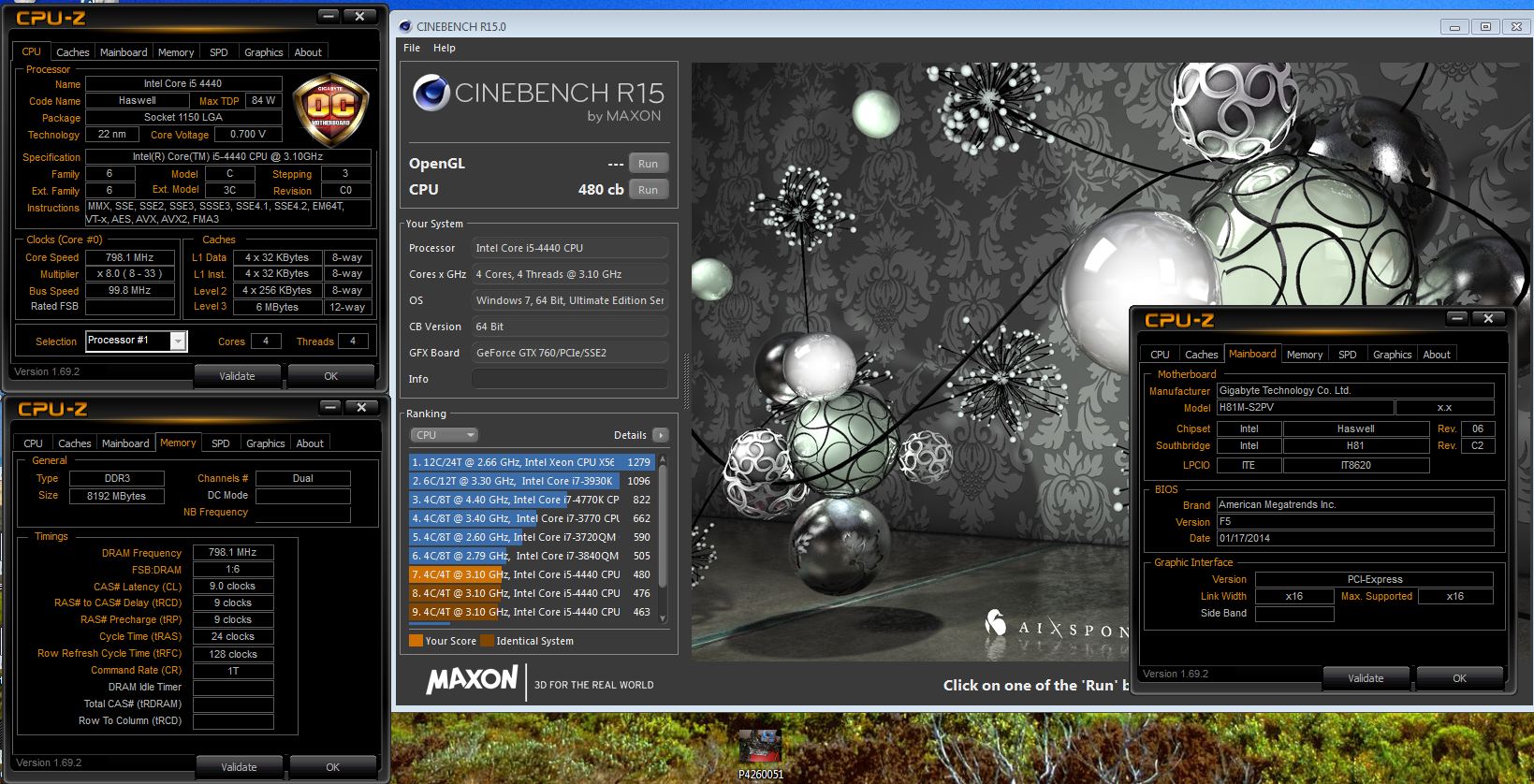Select ranking row i5-4440 scoring 463
This screenshot has height=784, width=1534.
[531, 612]
